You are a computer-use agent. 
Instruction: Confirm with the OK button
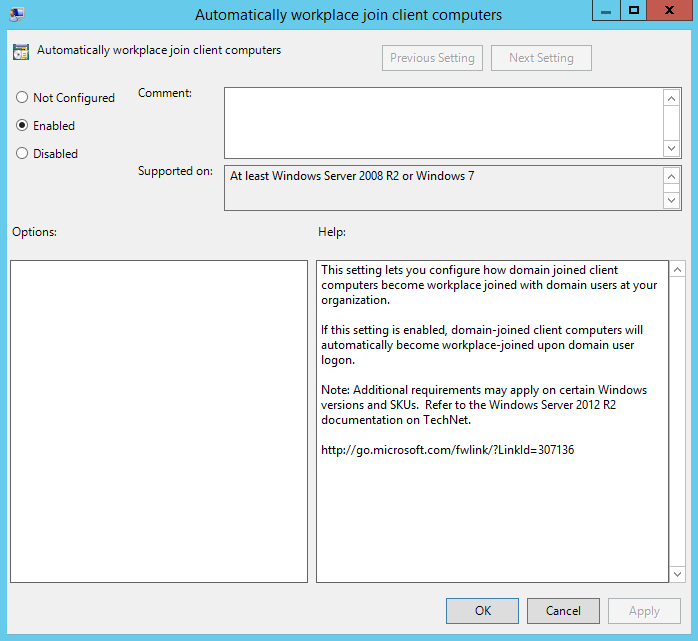[x=483, y=611]
